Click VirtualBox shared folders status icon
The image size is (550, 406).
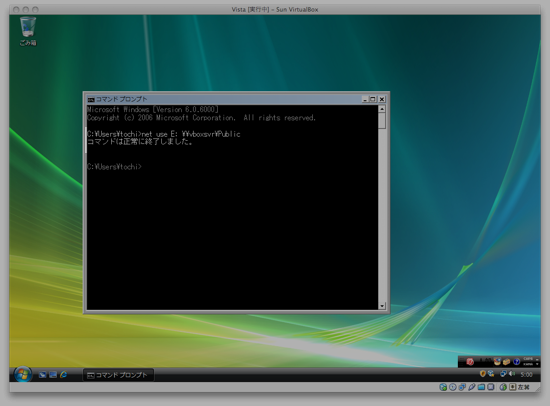[x=481, y=387]
